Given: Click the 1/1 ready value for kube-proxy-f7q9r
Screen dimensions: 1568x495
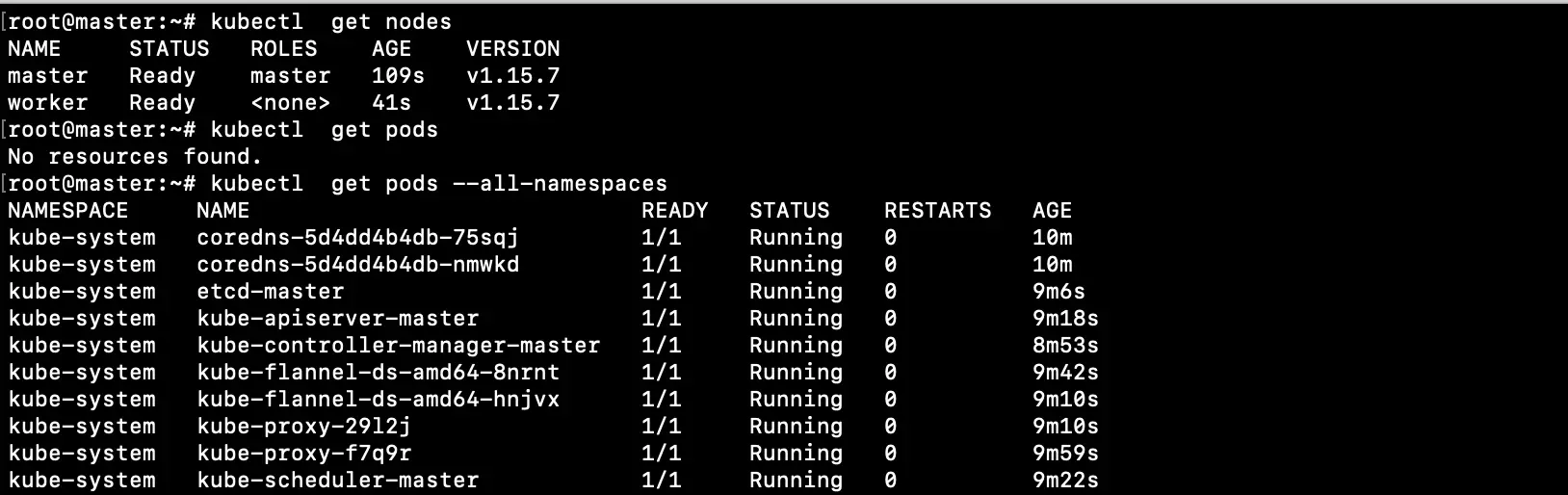Looking at the screenshot, I should 661,453.
